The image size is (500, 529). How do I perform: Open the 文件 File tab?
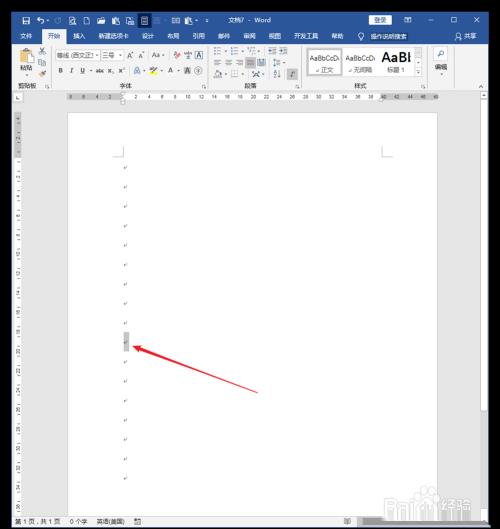[26, 36]
